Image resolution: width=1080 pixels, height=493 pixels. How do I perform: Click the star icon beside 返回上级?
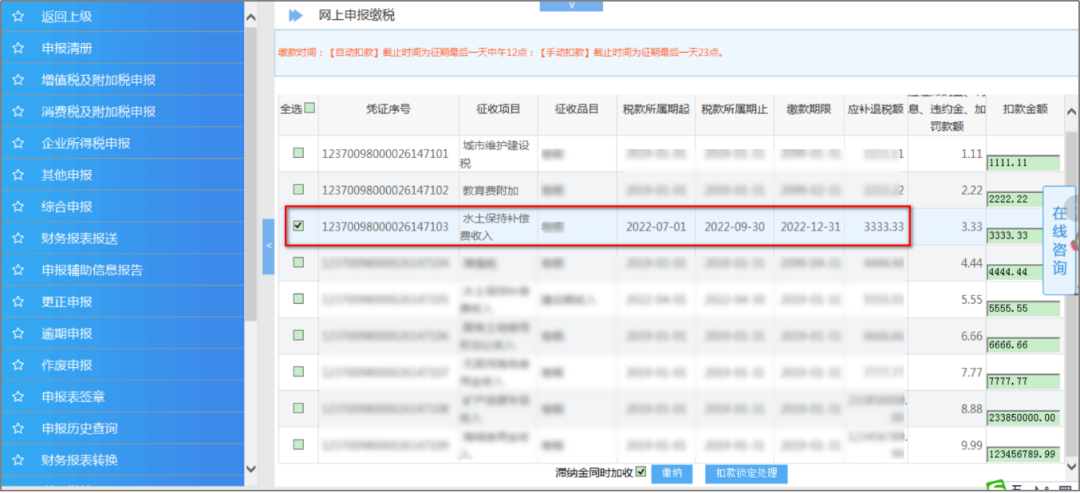pyautogui.click(x=19, y=17)
